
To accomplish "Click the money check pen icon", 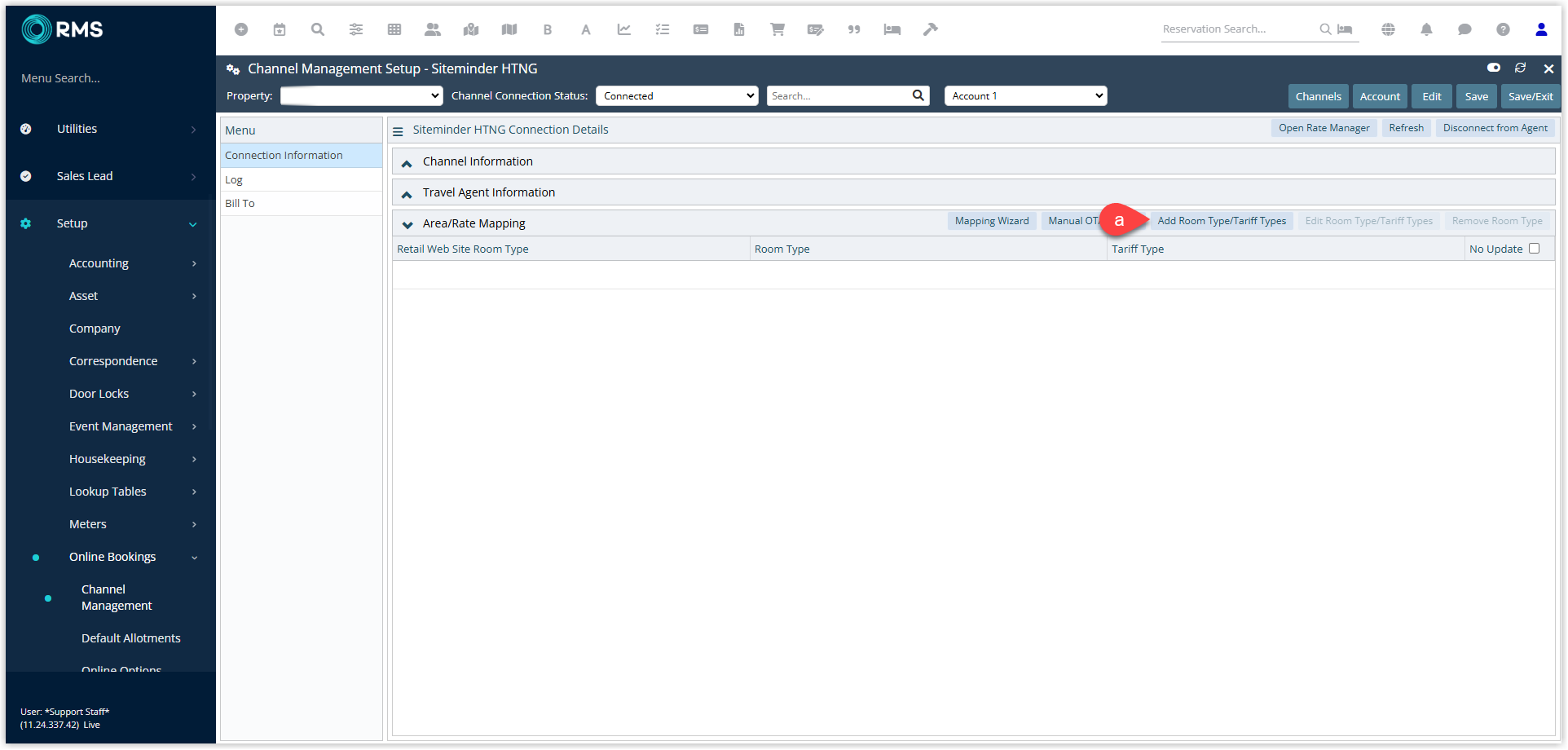I will click(816, 29).
